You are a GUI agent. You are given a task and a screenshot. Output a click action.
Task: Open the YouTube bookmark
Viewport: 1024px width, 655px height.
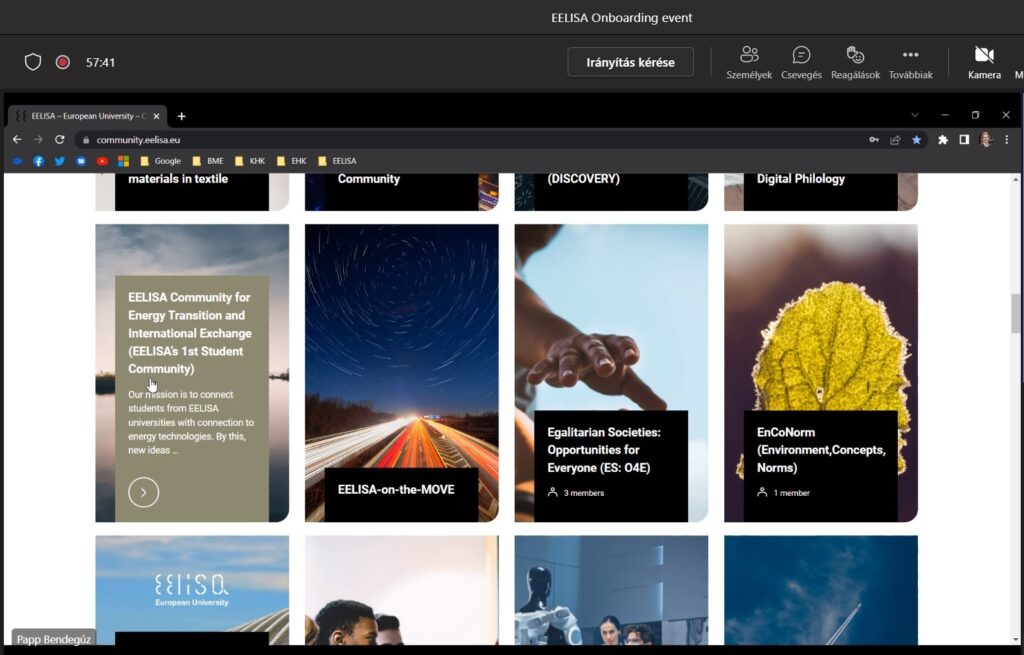click(x=102, y=161)
